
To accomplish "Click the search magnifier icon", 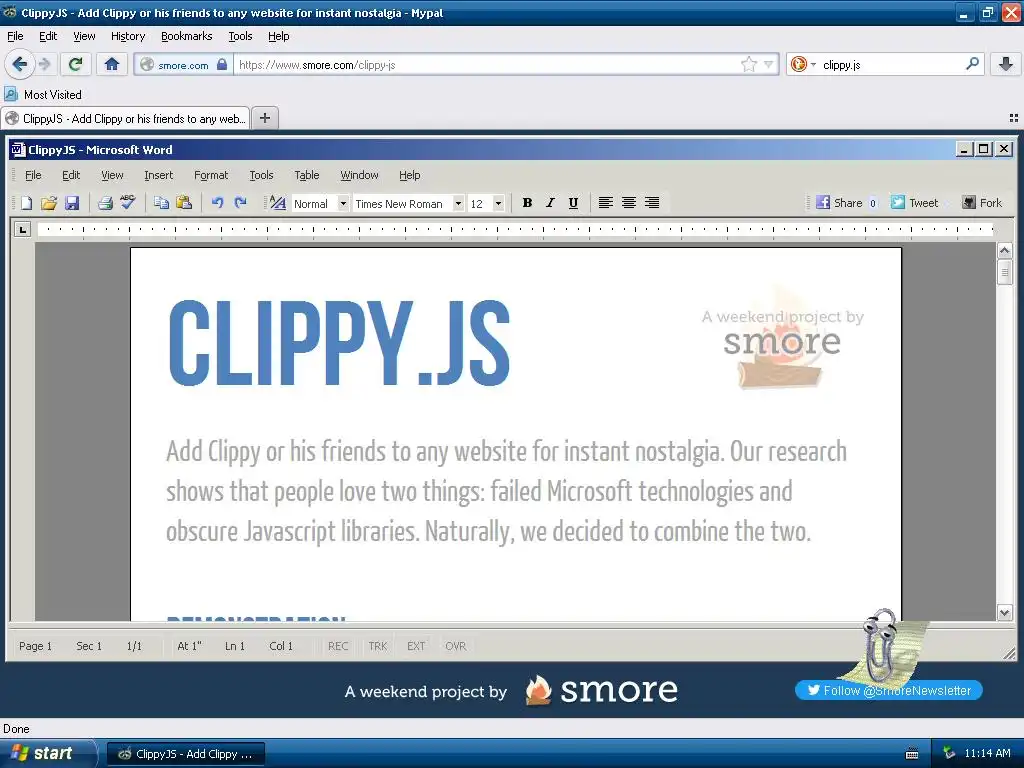I will (972, 64).
